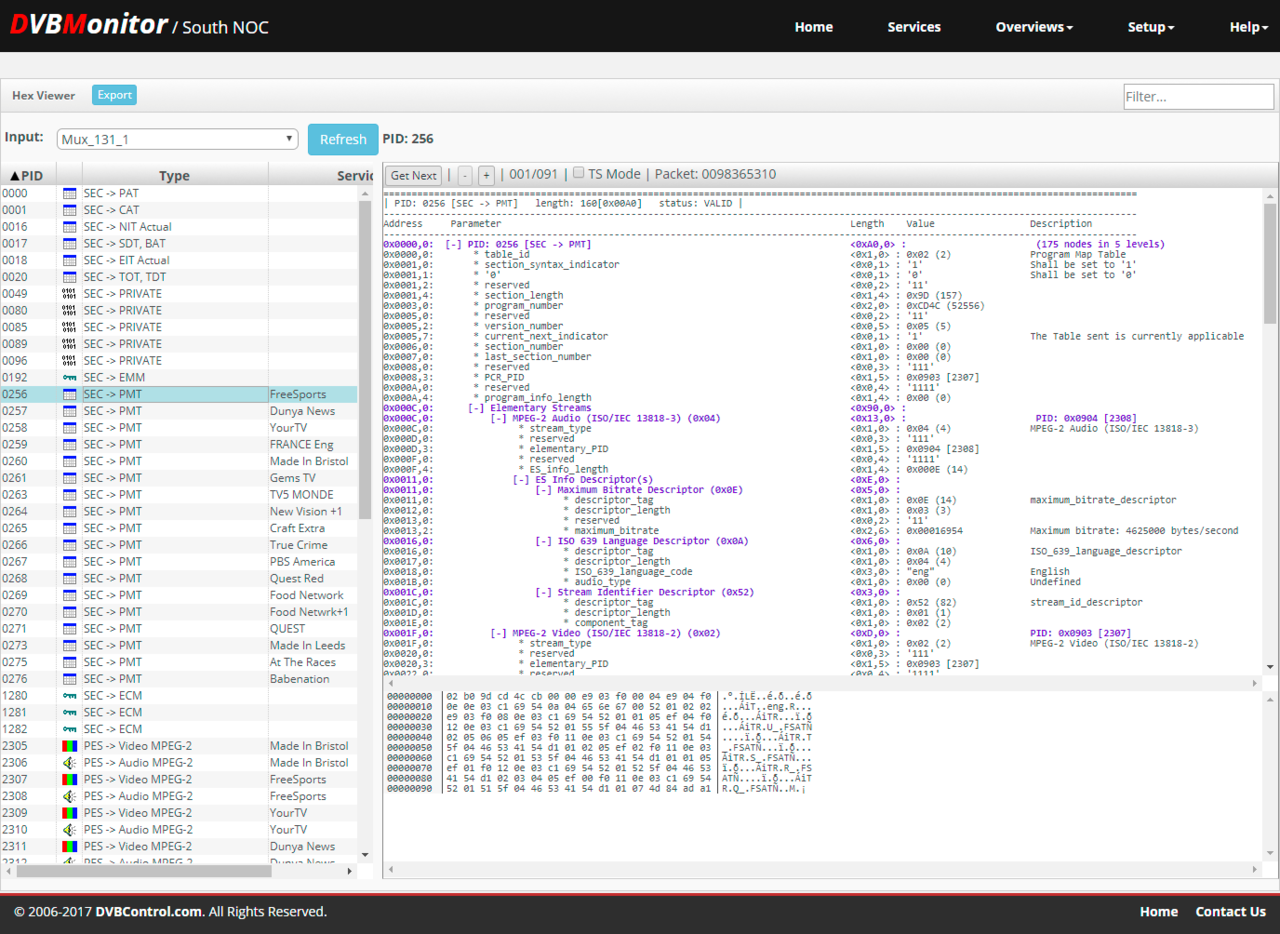Click video icon for PID 2311 Dunya News
Viewport: 1280px width, 934px height.
[70, 846]
